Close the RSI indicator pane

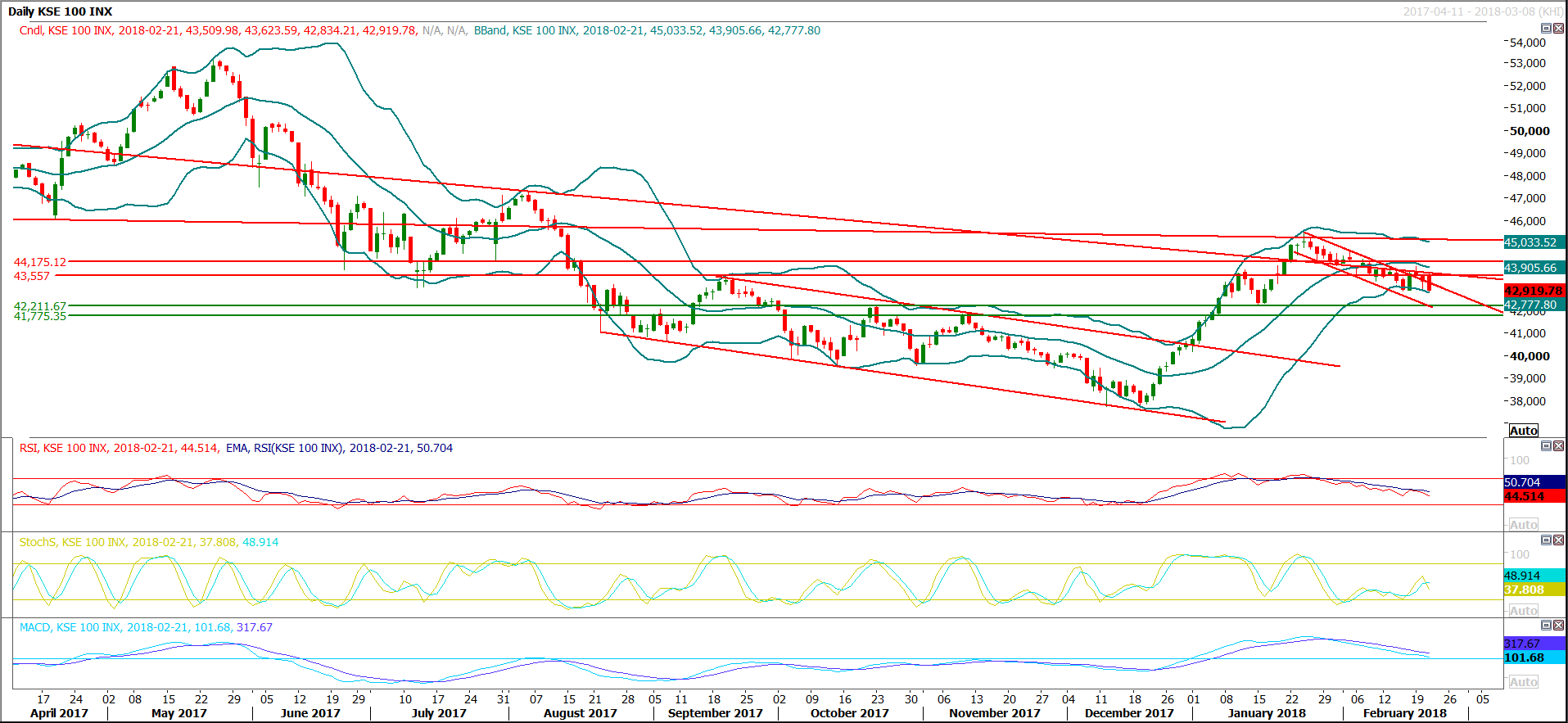click(1558, 445)
